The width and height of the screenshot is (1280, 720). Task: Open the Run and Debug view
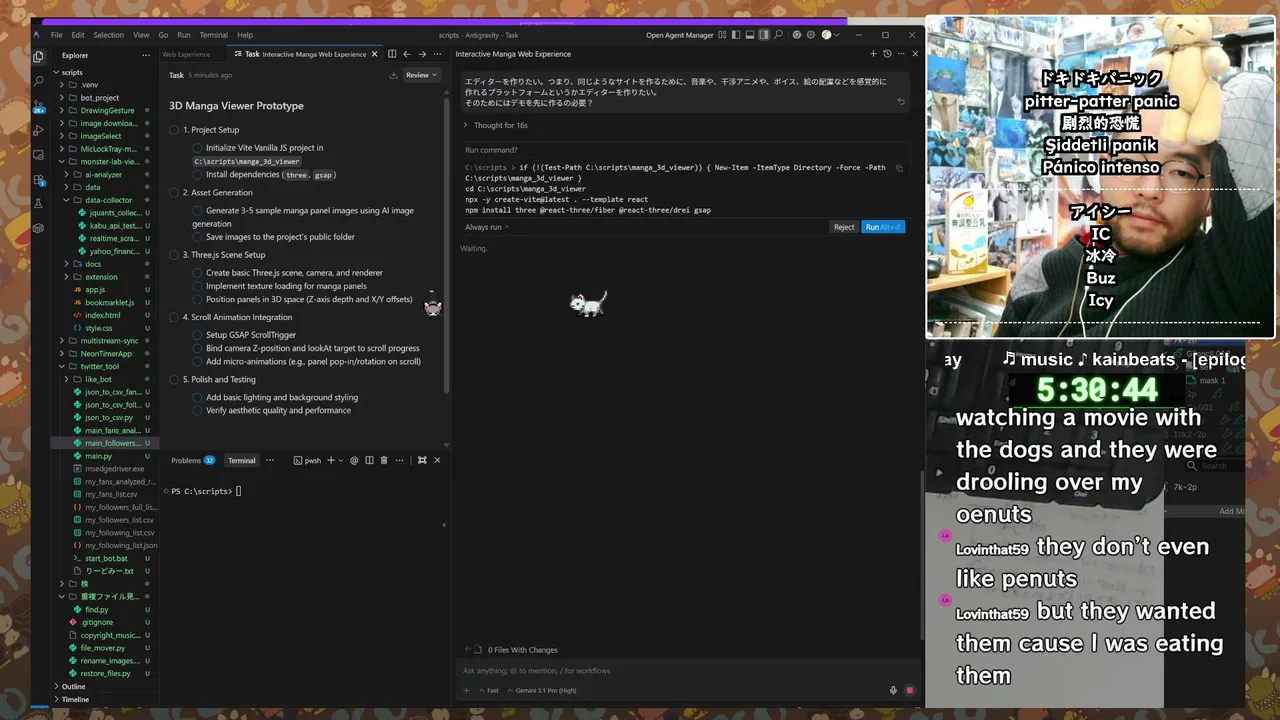[38, 130]
